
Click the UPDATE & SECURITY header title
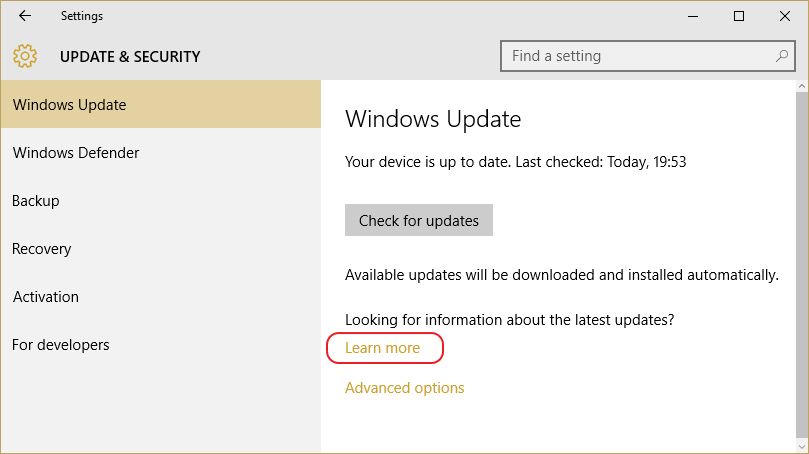click(x=130, y=56)
